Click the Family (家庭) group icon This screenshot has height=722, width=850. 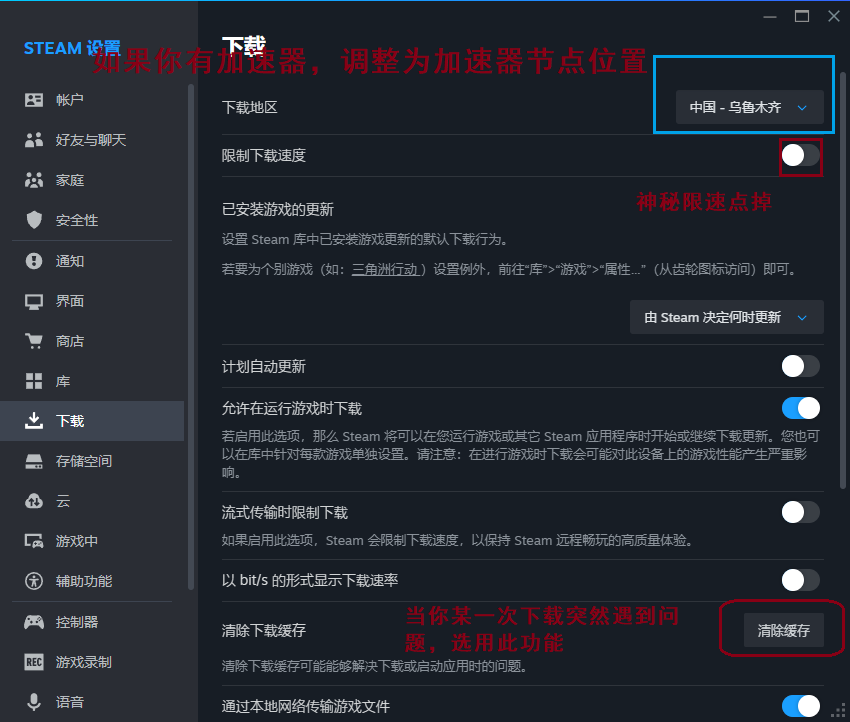34,180
